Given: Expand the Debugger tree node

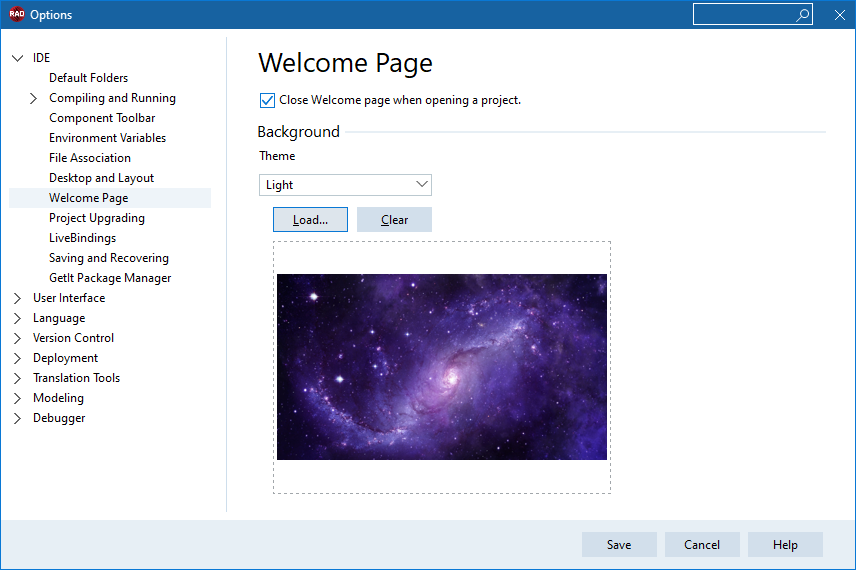Looking at the screenshot, I should point(17,418).
